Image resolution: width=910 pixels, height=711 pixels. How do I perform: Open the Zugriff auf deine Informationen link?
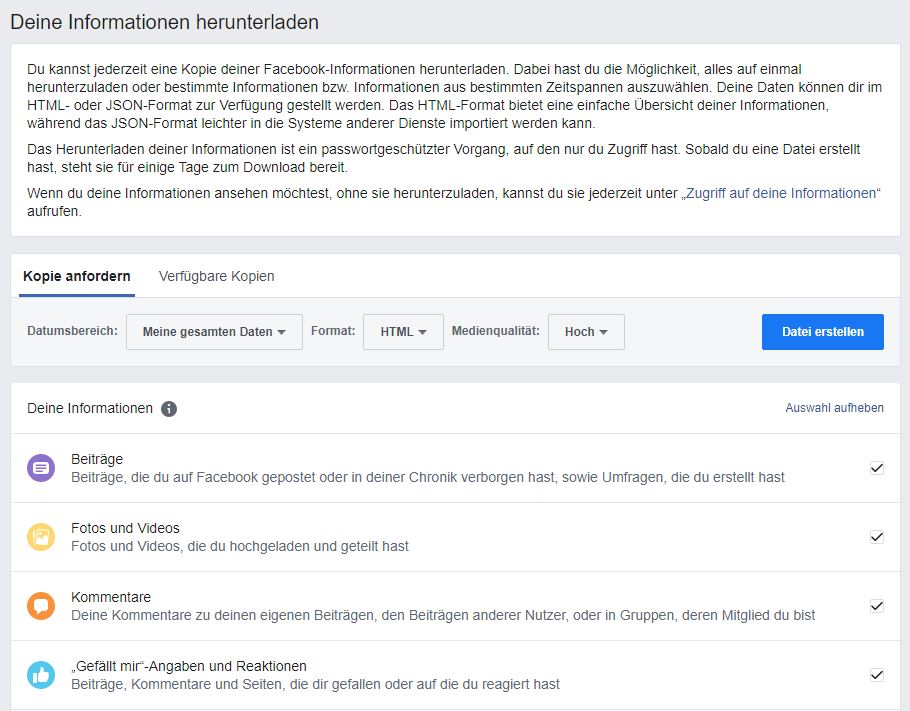780,193
